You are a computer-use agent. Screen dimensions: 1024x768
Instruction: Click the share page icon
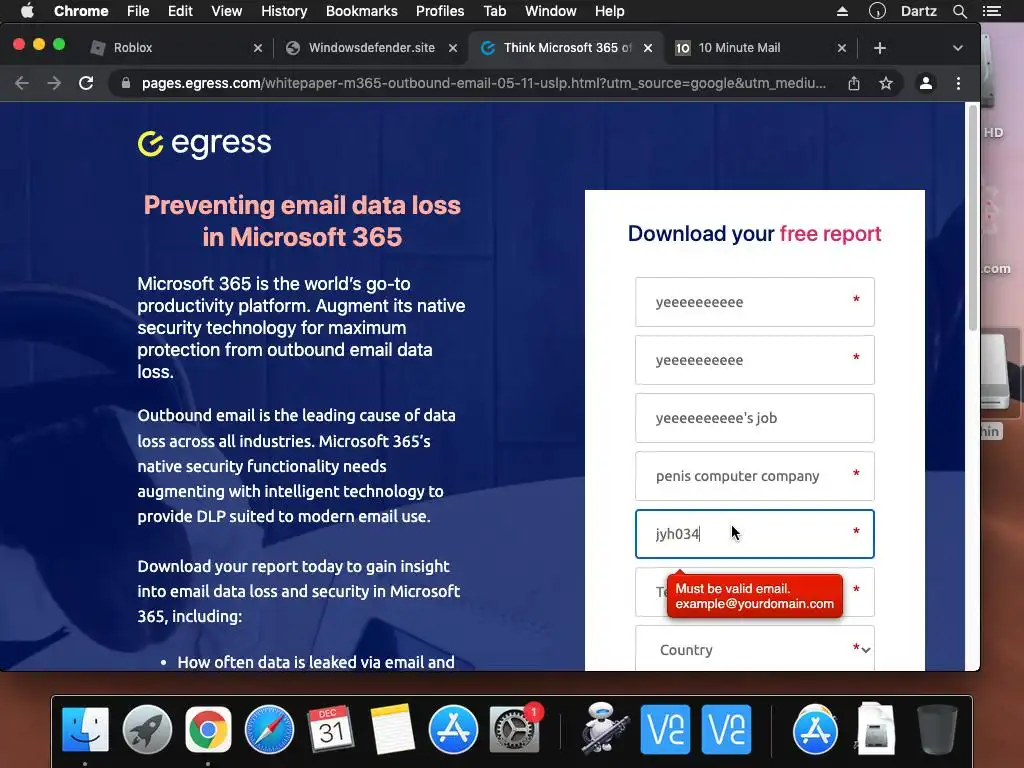coord(854,84)
